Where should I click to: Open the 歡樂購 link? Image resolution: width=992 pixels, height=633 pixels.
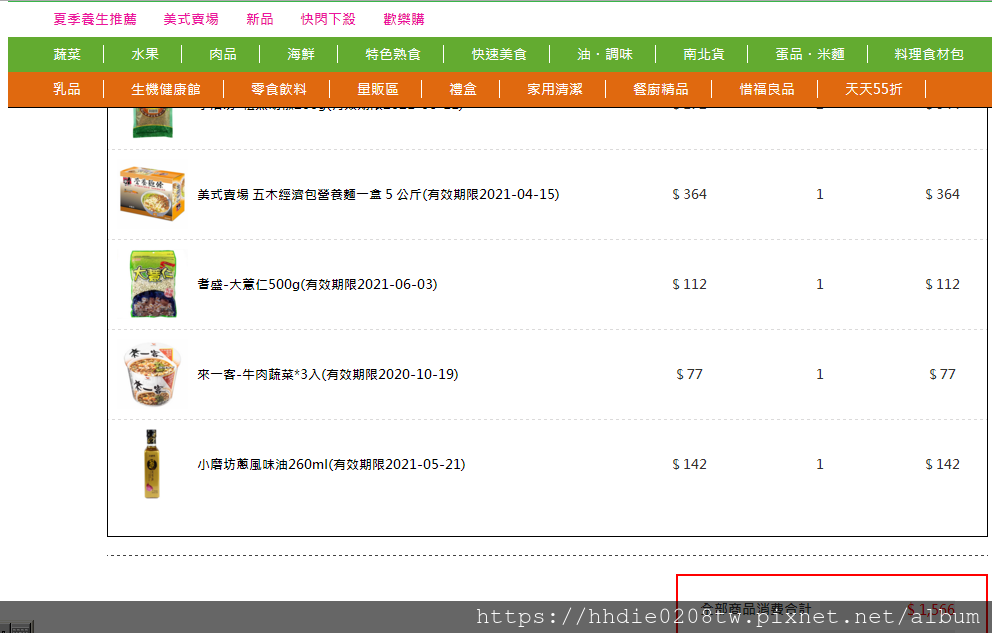(x=404, y=19)
